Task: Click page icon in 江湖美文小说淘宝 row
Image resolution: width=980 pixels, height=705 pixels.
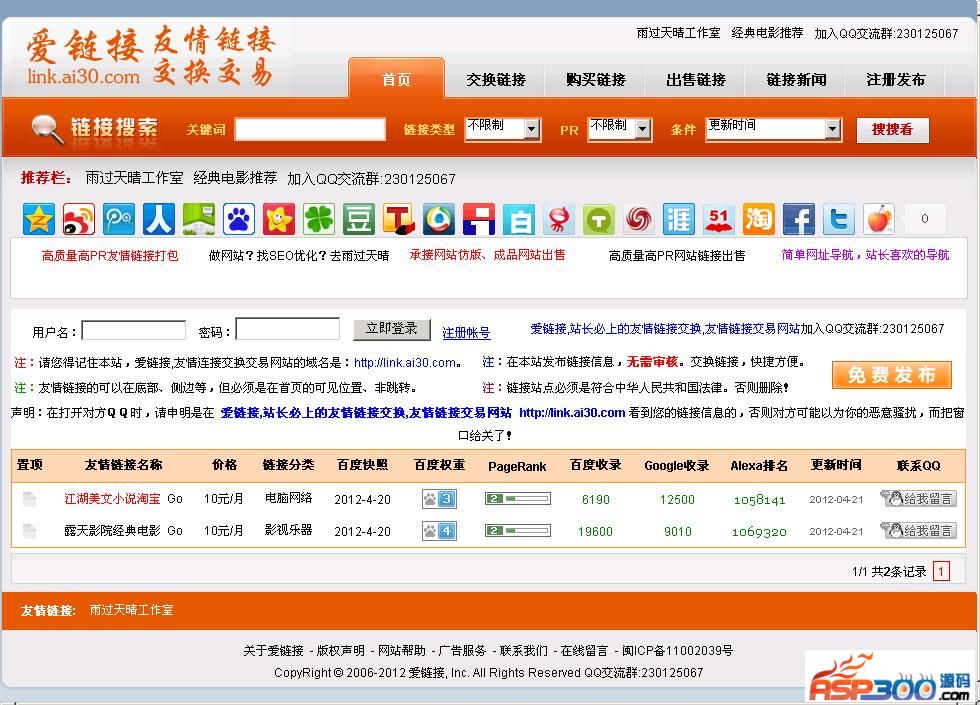Action: tap(29, 499)
